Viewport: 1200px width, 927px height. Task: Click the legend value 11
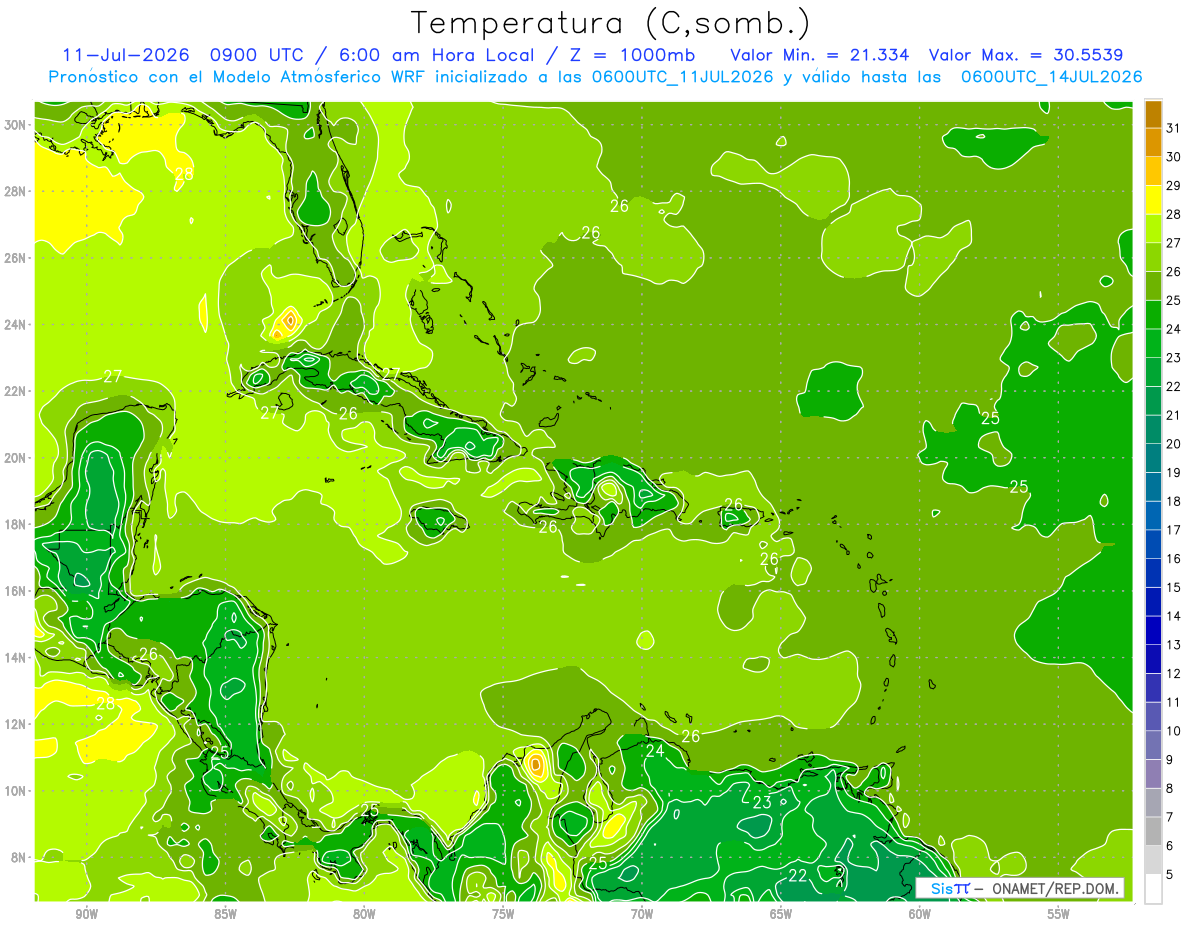[x=1174, y=702]
